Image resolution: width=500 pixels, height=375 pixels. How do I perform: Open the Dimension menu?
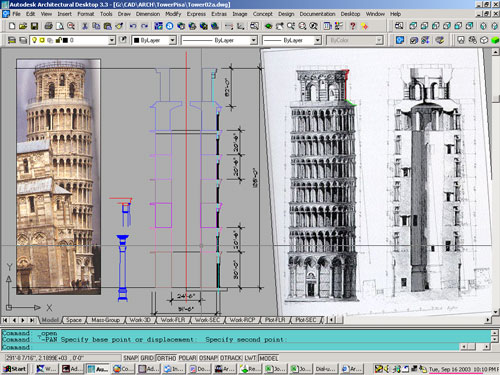[x=148, y=14]
